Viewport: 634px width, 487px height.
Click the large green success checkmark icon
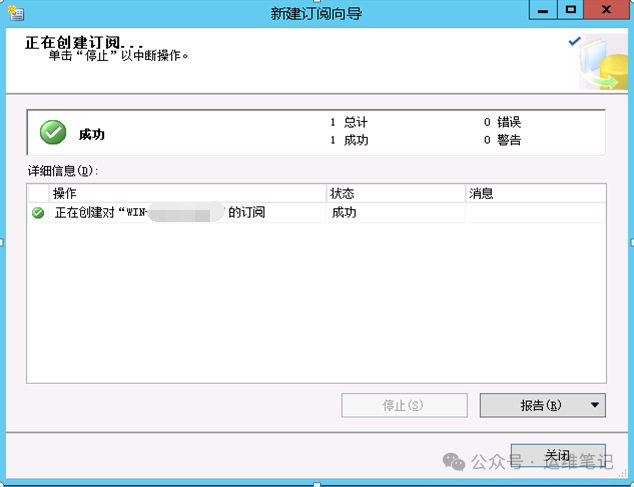click(x=53, y=132)
